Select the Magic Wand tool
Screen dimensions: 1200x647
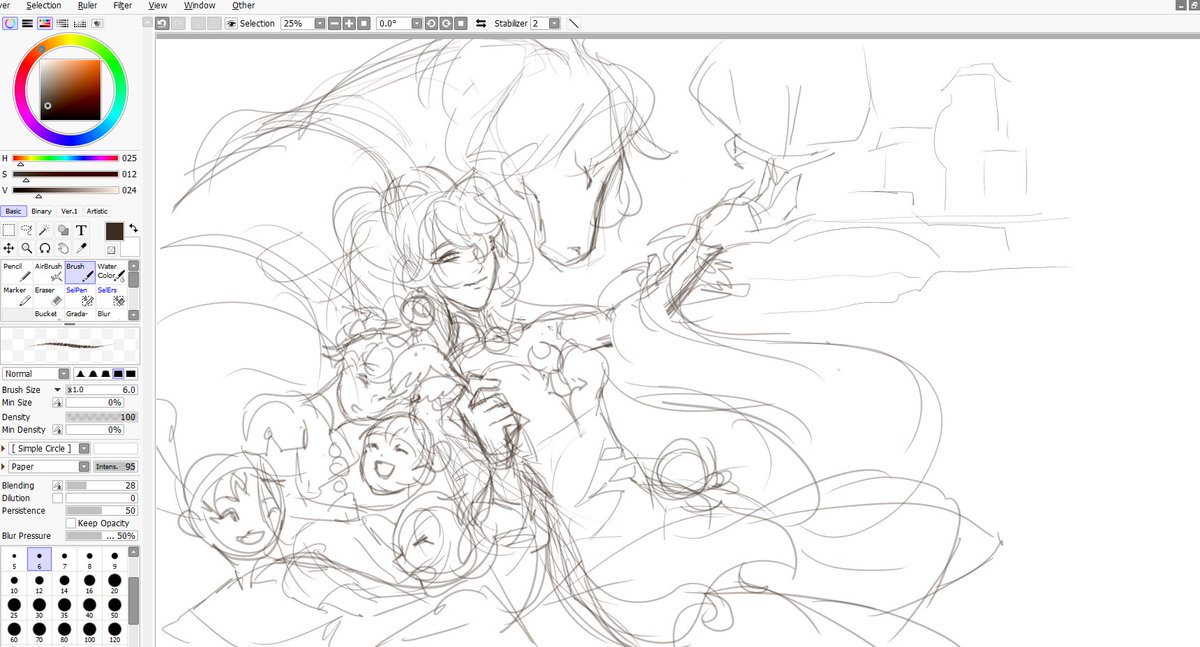(44, 229)
